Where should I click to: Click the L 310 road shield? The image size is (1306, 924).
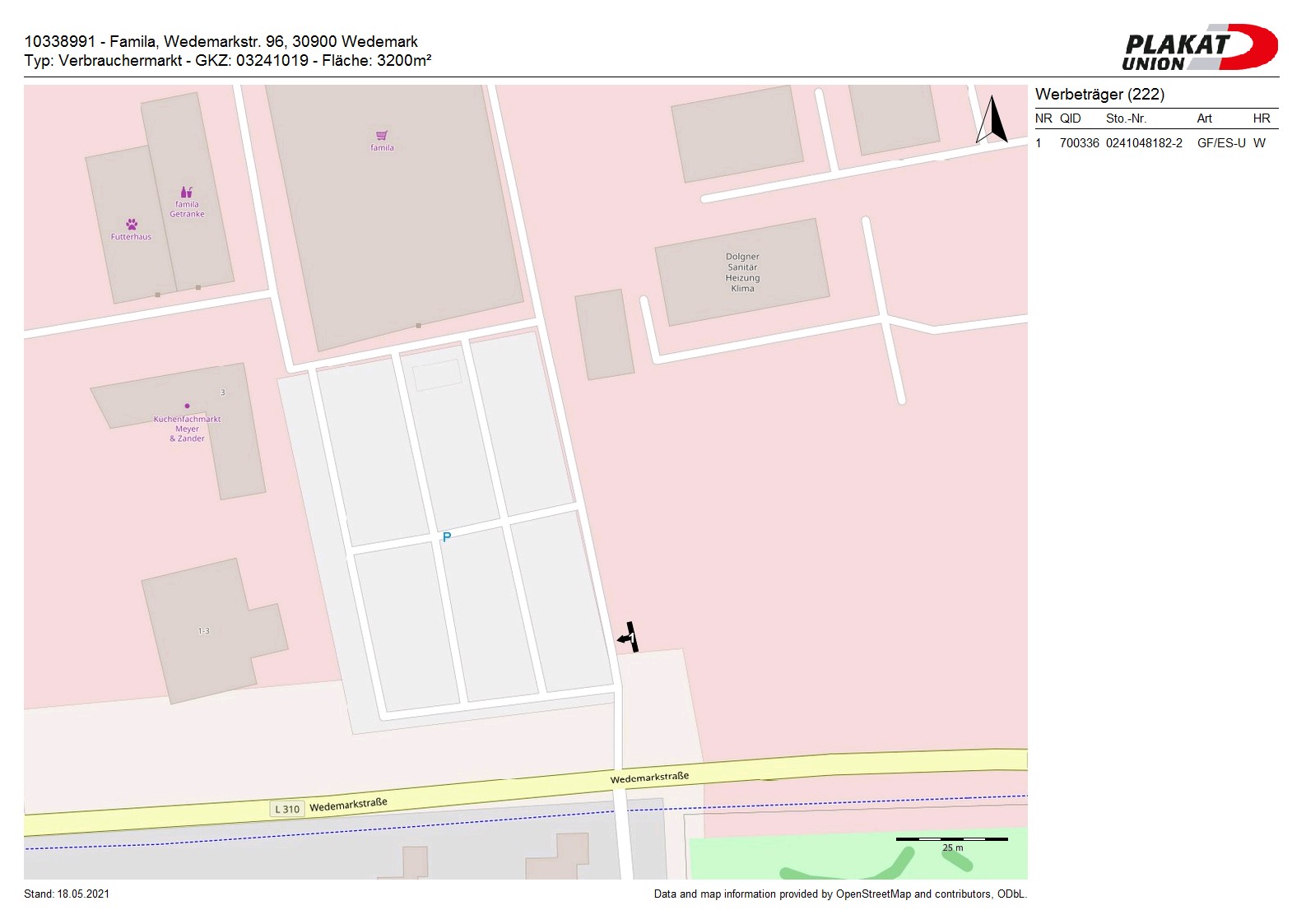pyautogui.click(x=287, y=809)
